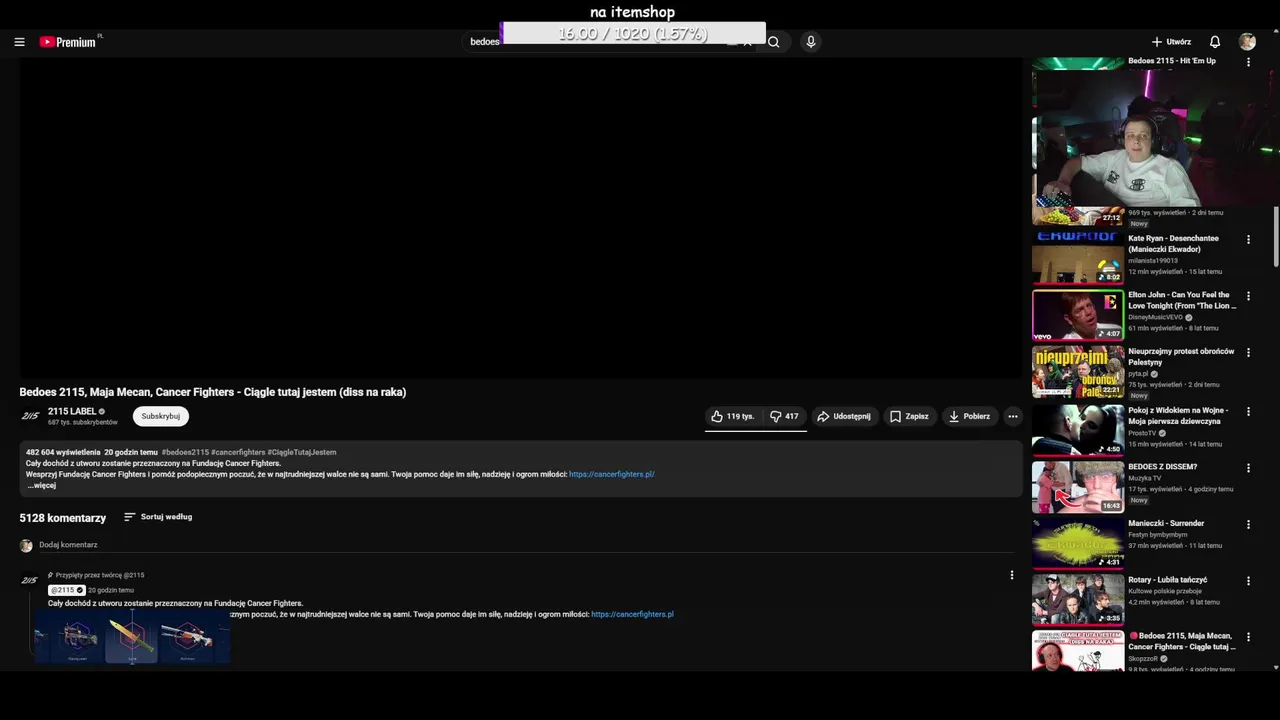Open more actions ellipsis under the video
Viewport: 1280px width, 720px height.
(x=1013, y=416)
